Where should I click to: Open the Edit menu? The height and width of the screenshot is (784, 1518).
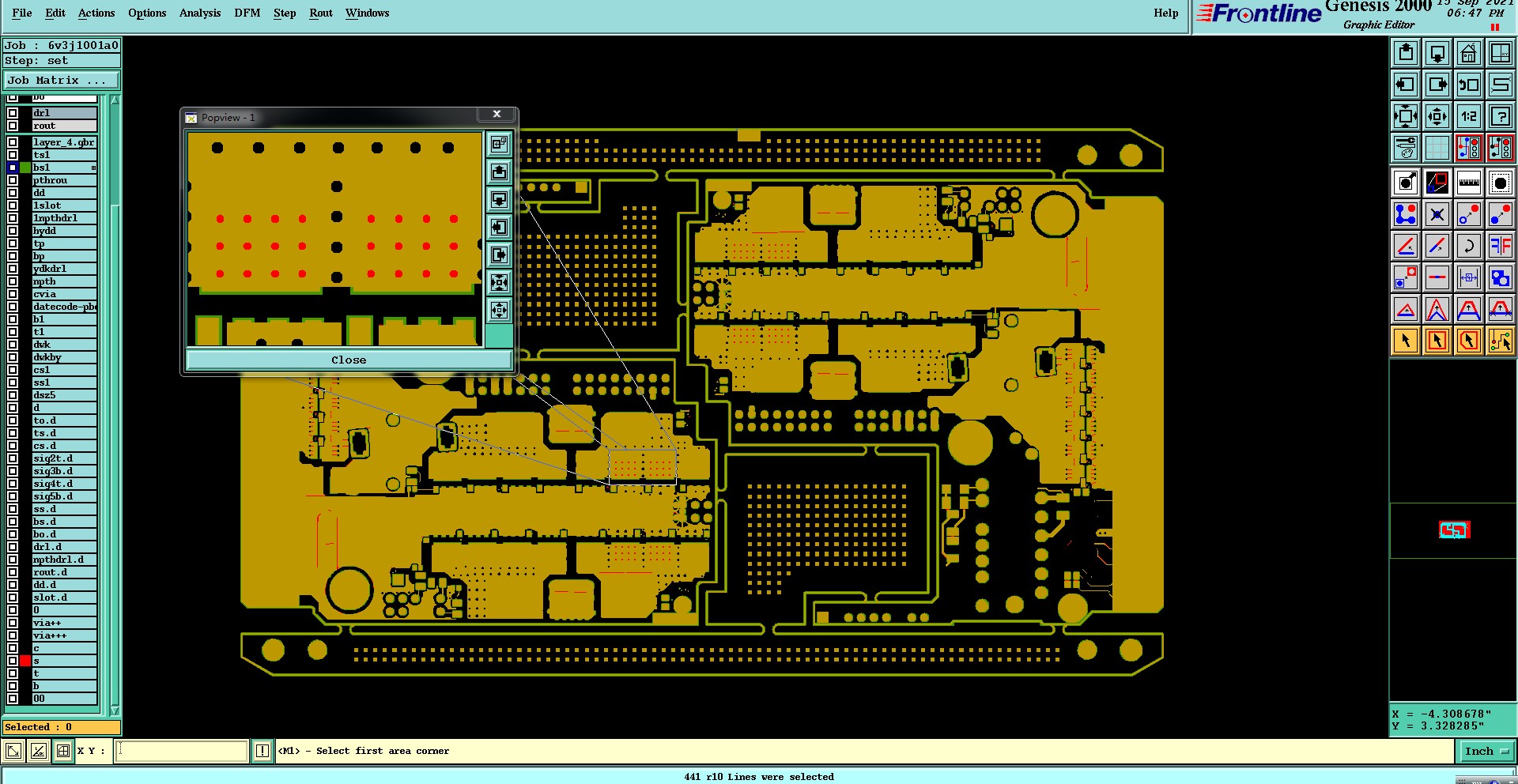tap(55, 13)
